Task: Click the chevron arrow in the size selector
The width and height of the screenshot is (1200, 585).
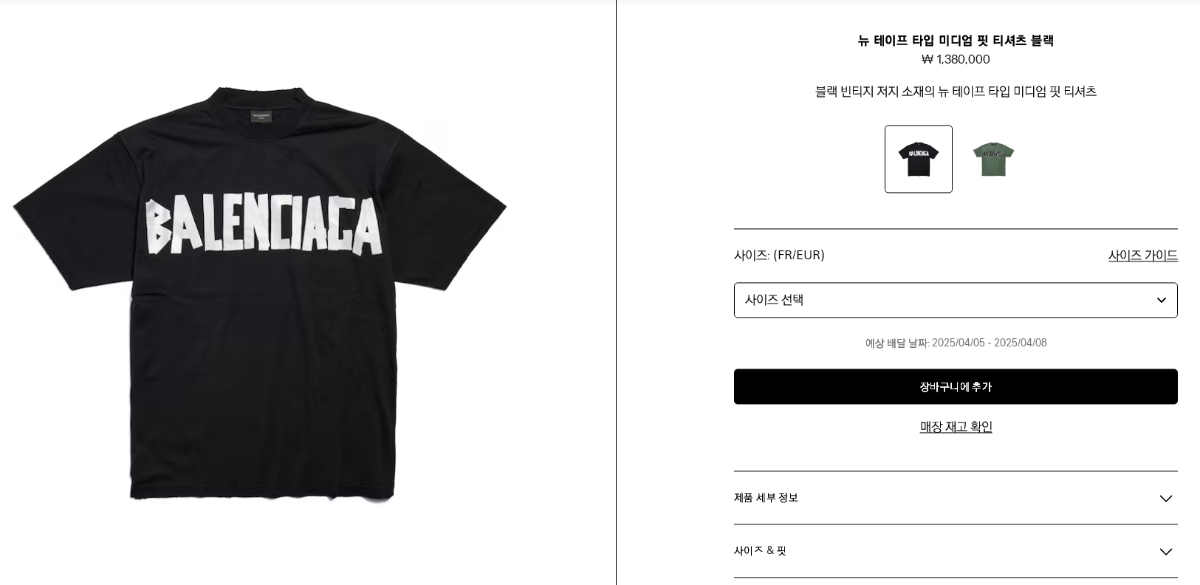Action: pyautogui.click(x=1161, y=300)
